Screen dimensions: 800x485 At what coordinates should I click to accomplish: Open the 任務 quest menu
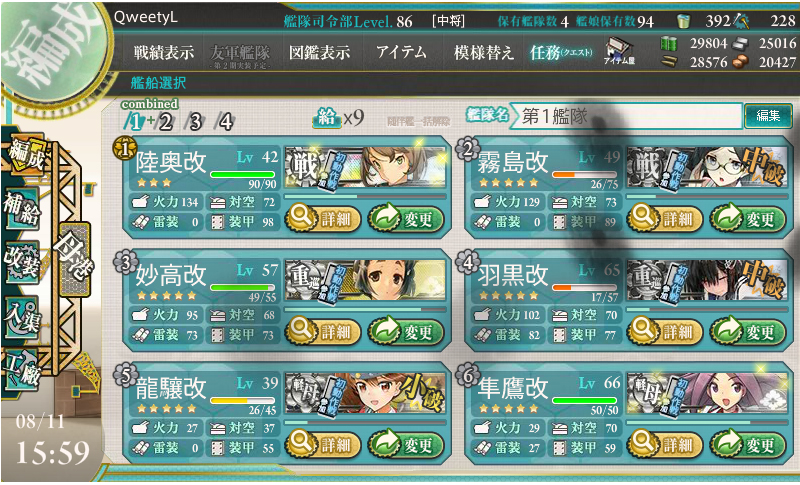click(561, 52)
